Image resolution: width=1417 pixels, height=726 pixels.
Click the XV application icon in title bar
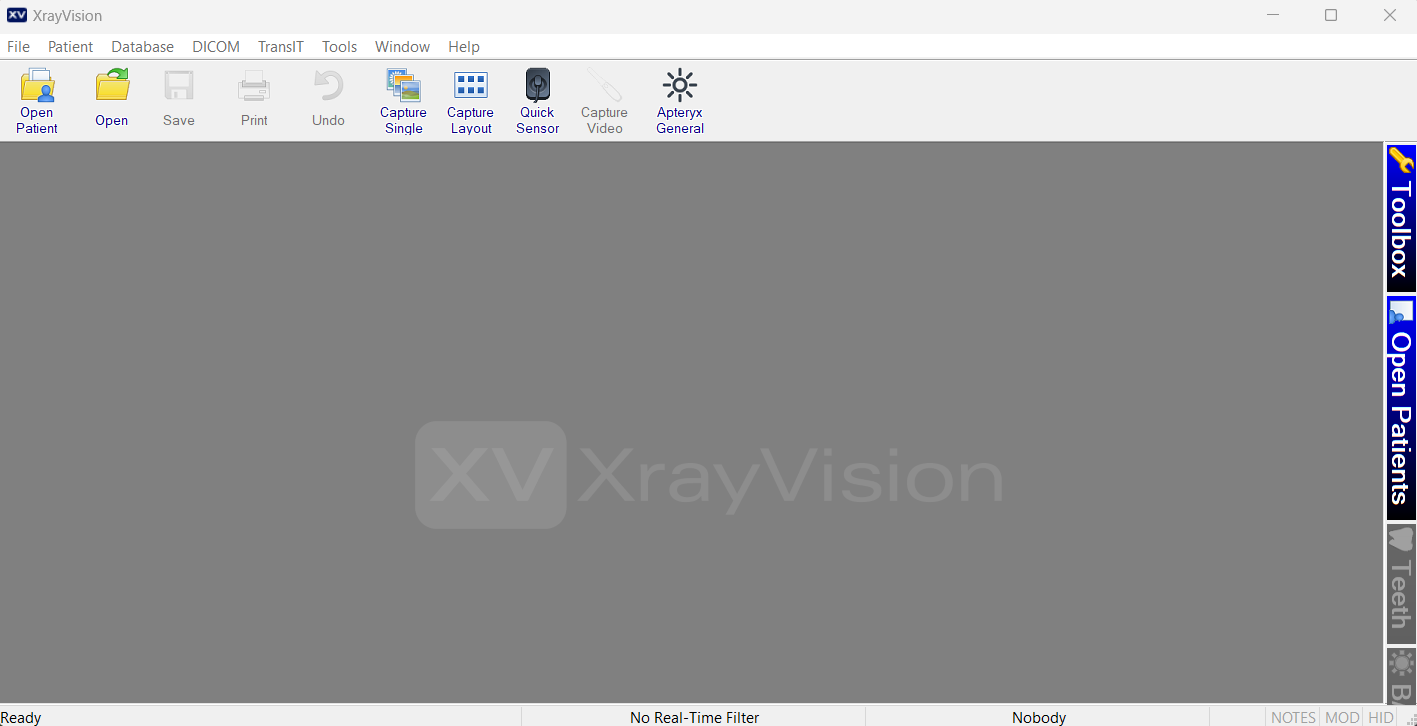(16, 15)
